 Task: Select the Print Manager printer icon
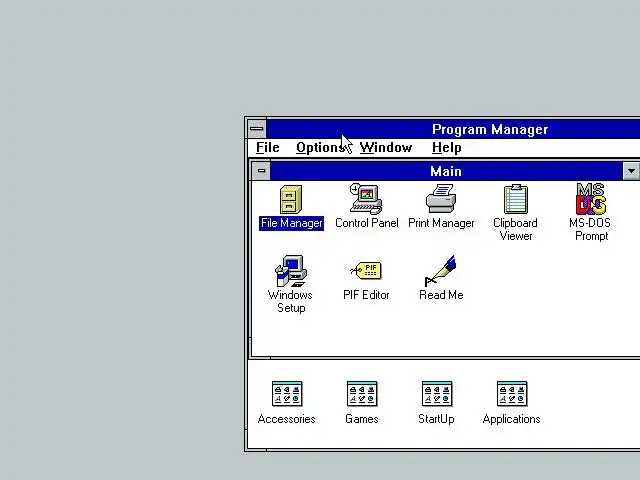click(441, 198)
